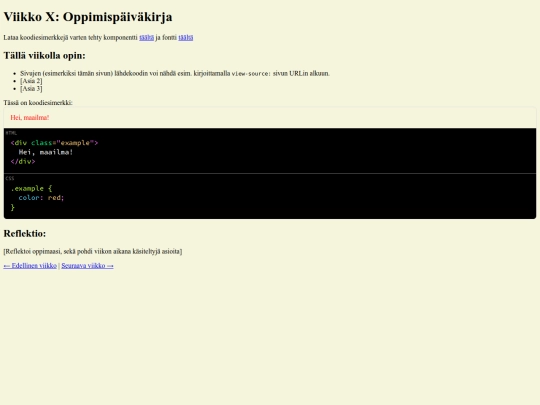Click the 'view-source:' code text
The image size is (540, 405).
pos(251,74)
